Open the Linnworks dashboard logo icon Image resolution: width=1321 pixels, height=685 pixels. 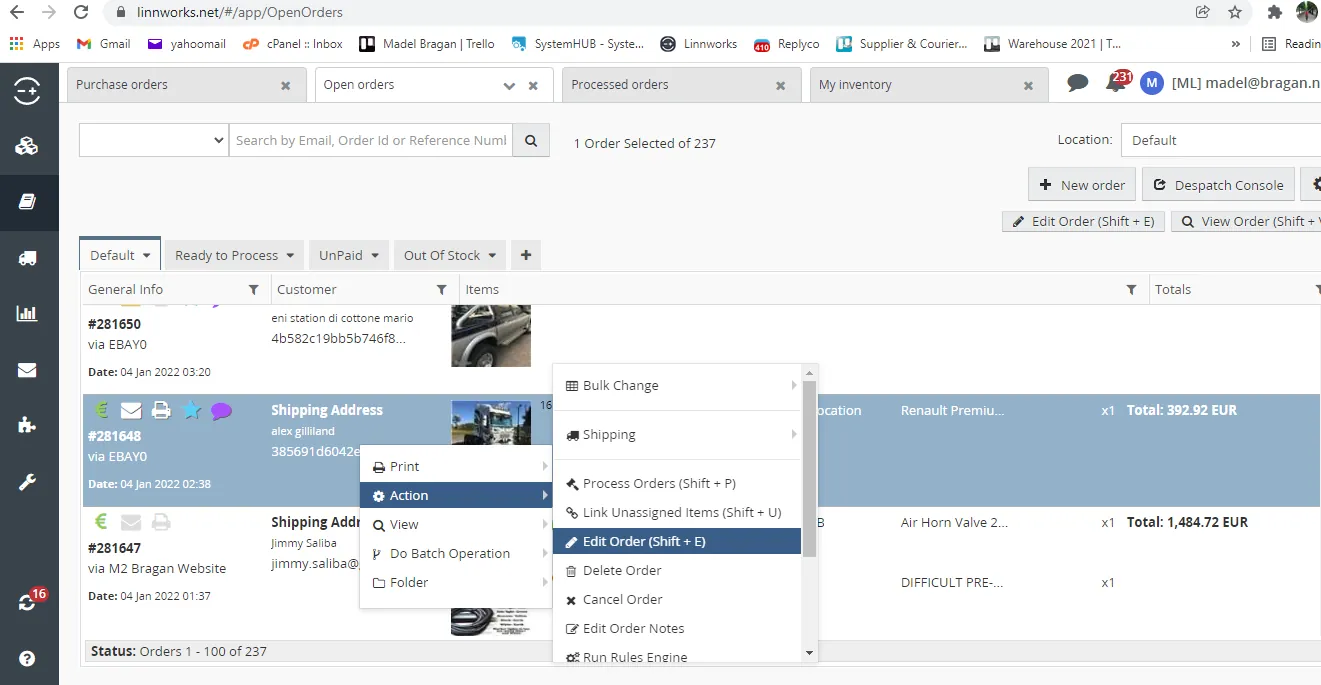click(27, 91)
